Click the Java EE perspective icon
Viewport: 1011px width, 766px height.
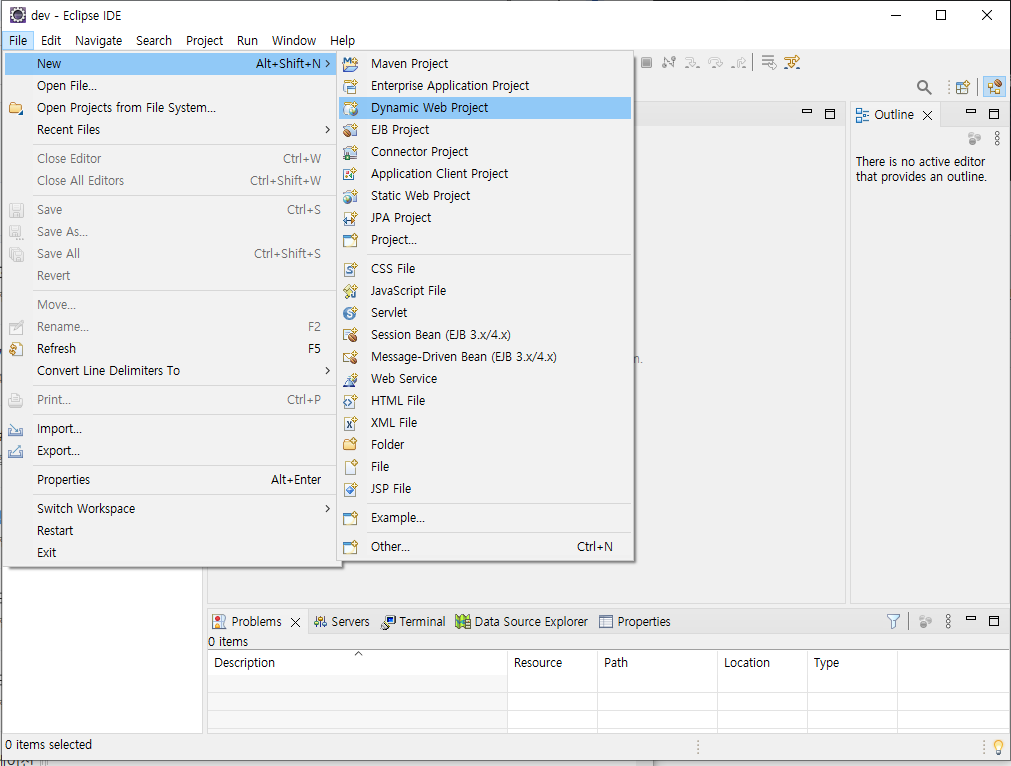coord(995,87)
